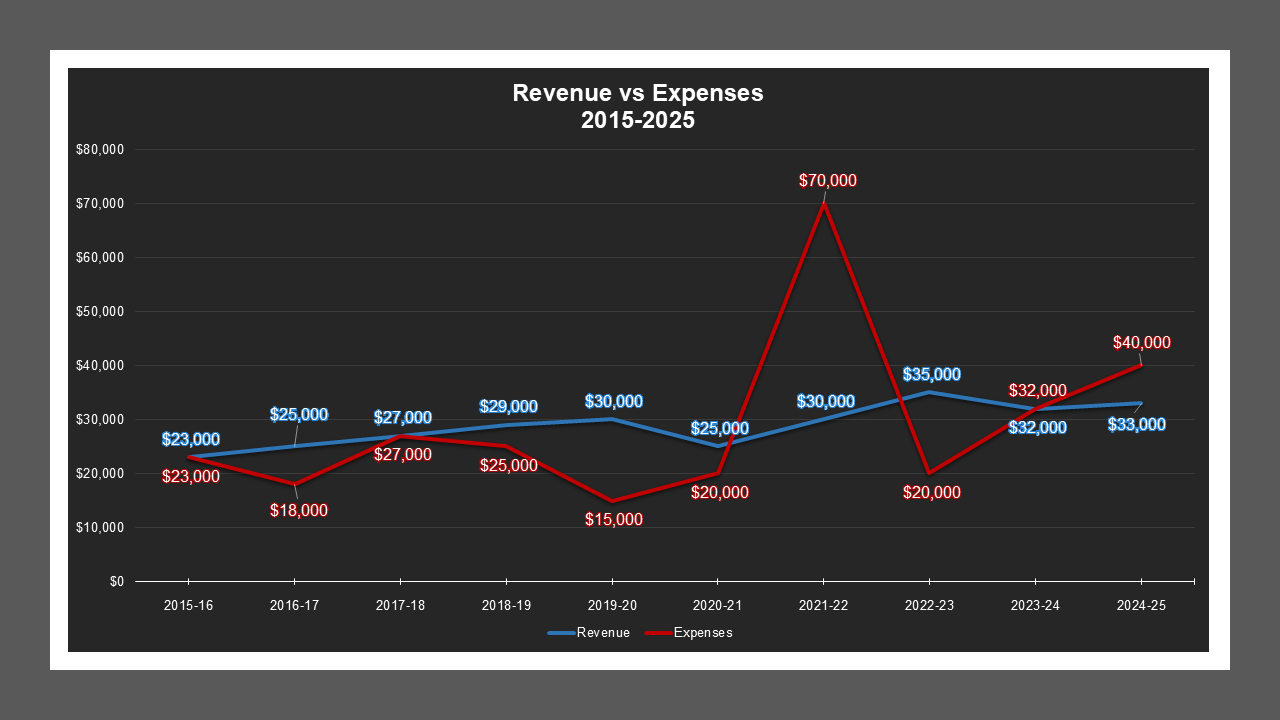Click the $70,000 expense data label
The image size is (1280, 720).
827,181
